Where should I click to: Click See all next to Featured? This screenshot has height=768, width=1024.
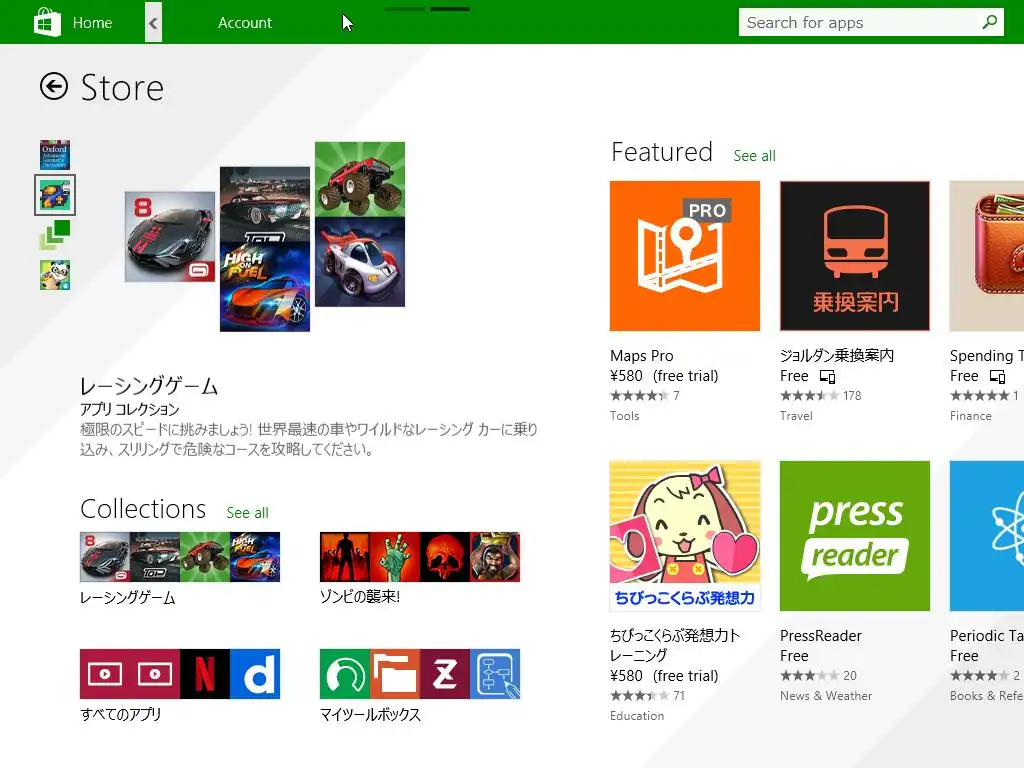(754, 155)
